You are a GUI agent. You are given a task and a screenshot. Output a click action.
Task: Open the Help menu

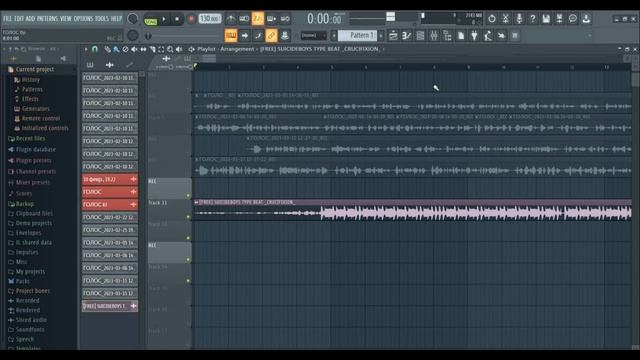tap(117, 19)
